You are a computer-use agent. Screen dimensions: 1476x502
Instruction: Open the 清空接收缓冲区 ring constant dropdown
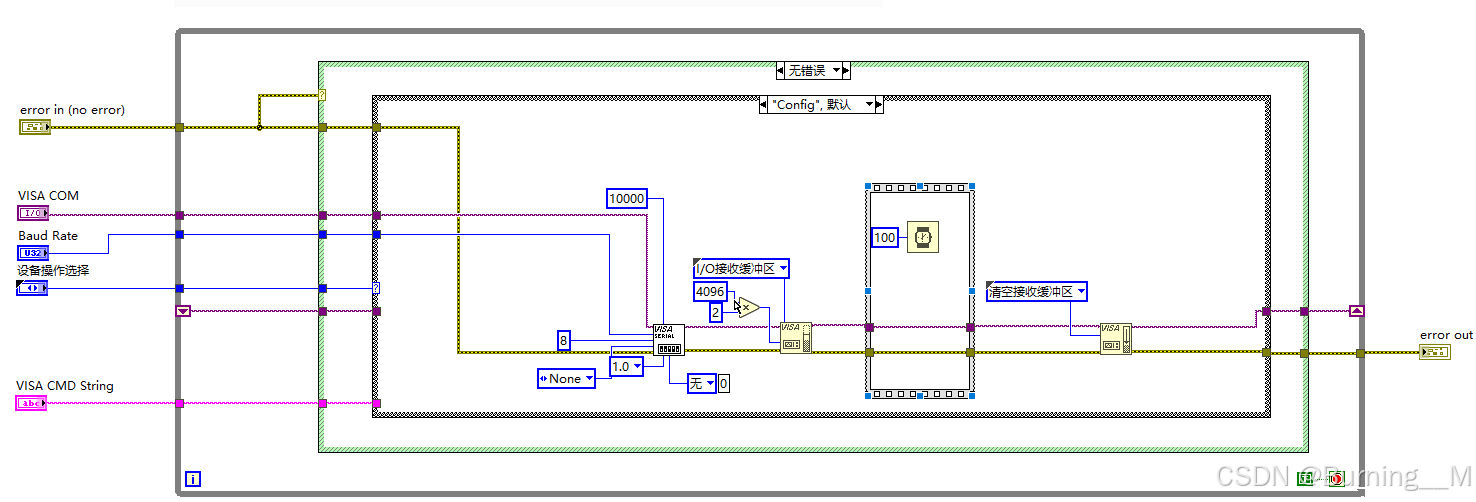coord(1082,292)
